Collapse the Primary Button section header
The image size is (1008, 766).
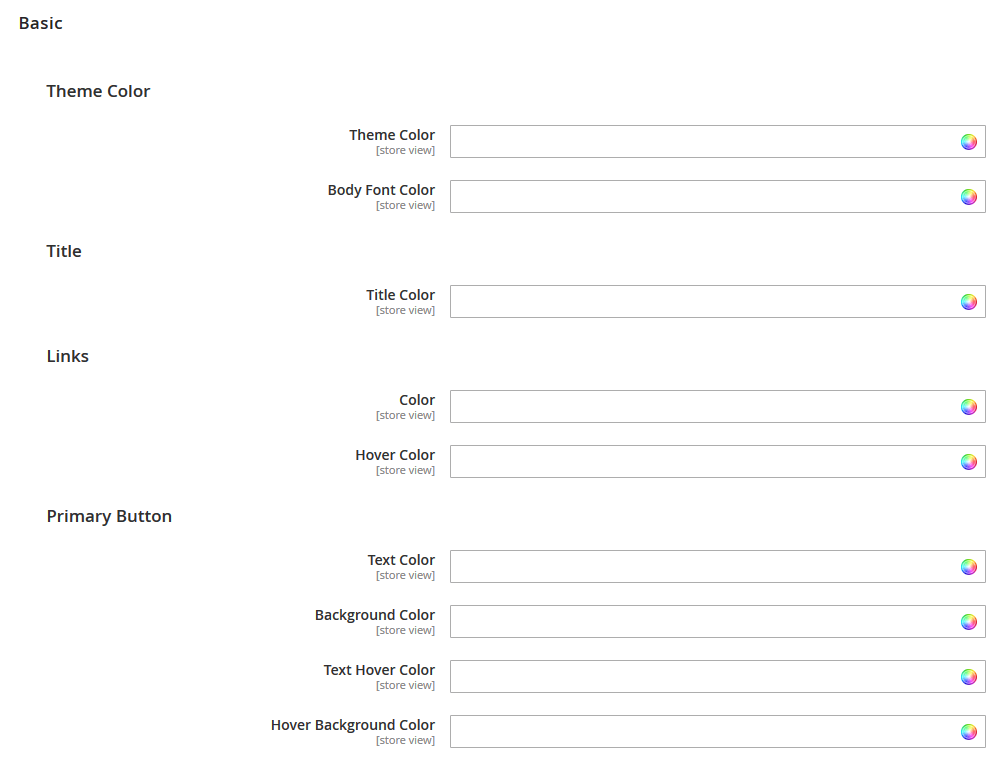[x=109, y=516]
